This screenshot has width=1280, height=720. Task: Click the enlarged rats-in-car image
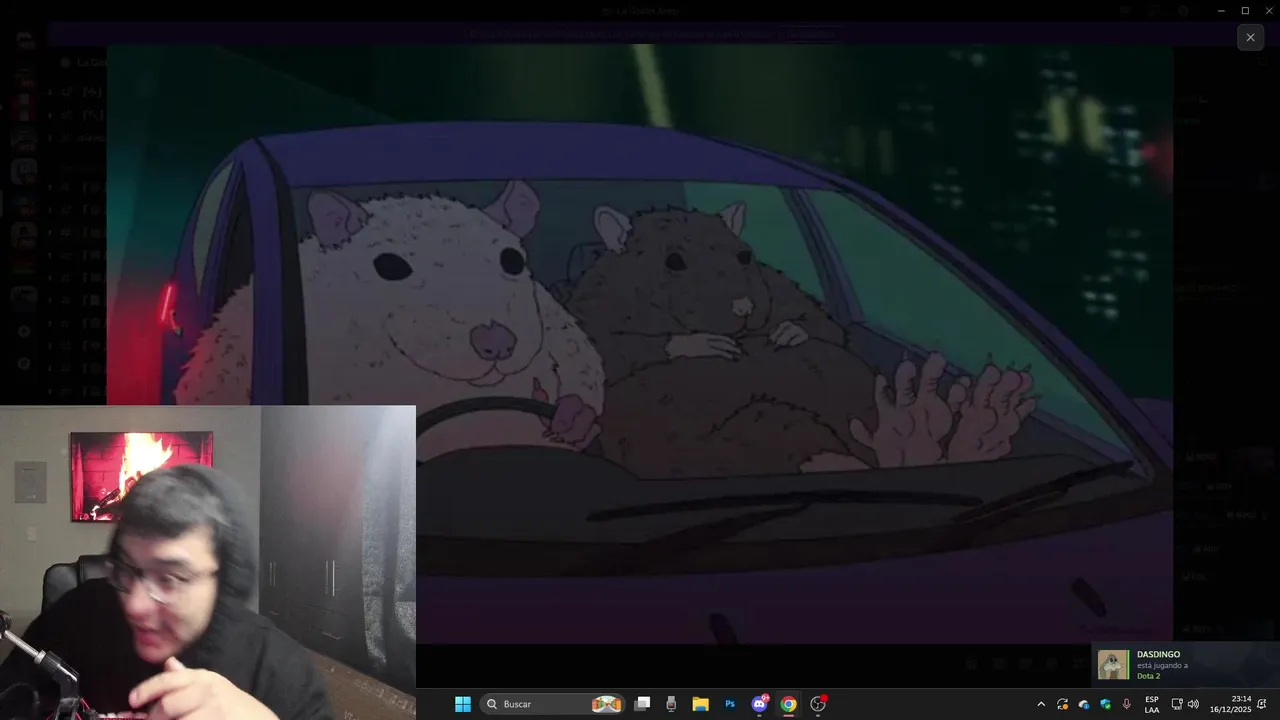click(640, 343)
